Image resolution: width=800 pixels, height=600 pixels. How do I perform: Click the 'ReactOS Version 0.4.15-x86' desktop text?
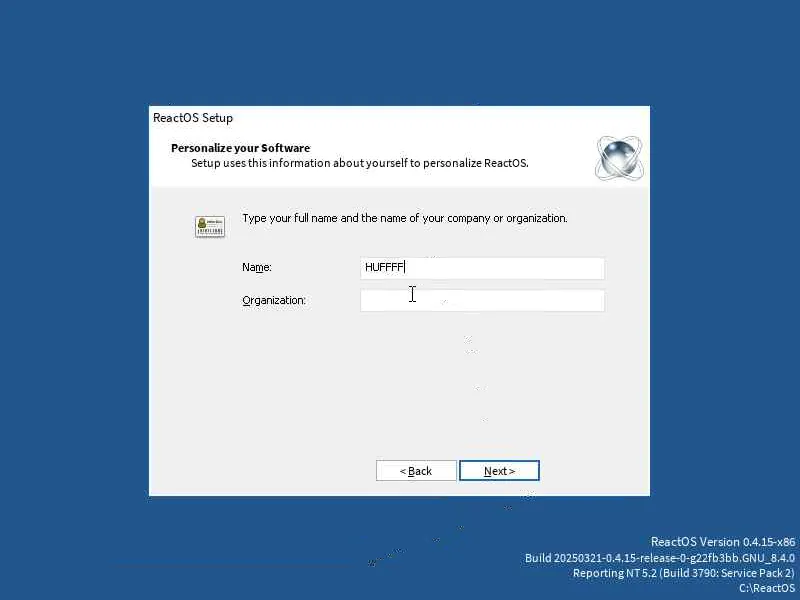click(x=722, y=542)
